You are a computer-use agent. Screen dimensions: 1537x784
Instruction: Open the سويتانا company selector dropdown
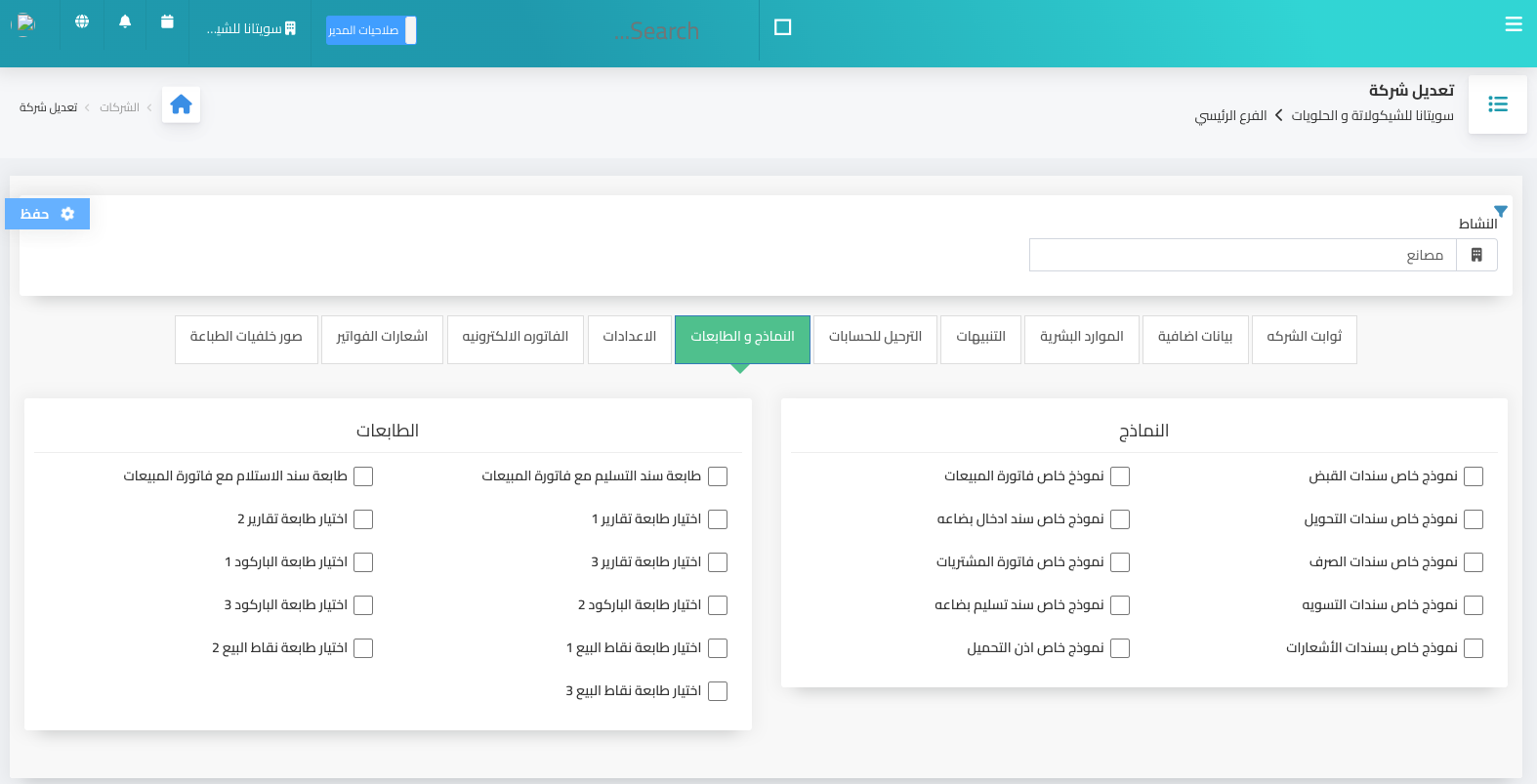click(251, 29)
